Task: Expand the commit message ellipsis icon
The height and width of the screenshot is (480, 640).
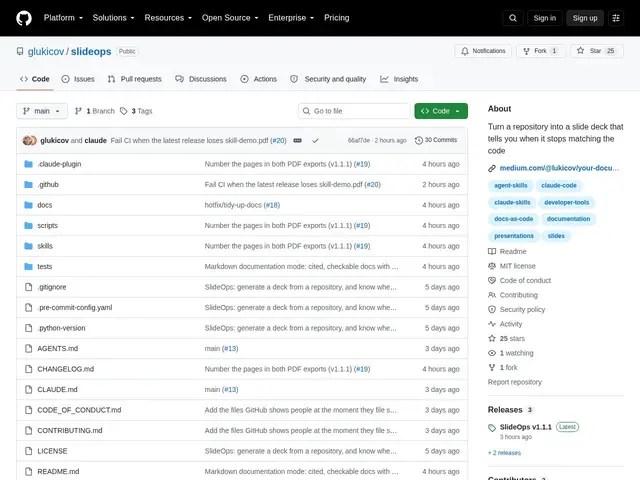Action: 298,140
